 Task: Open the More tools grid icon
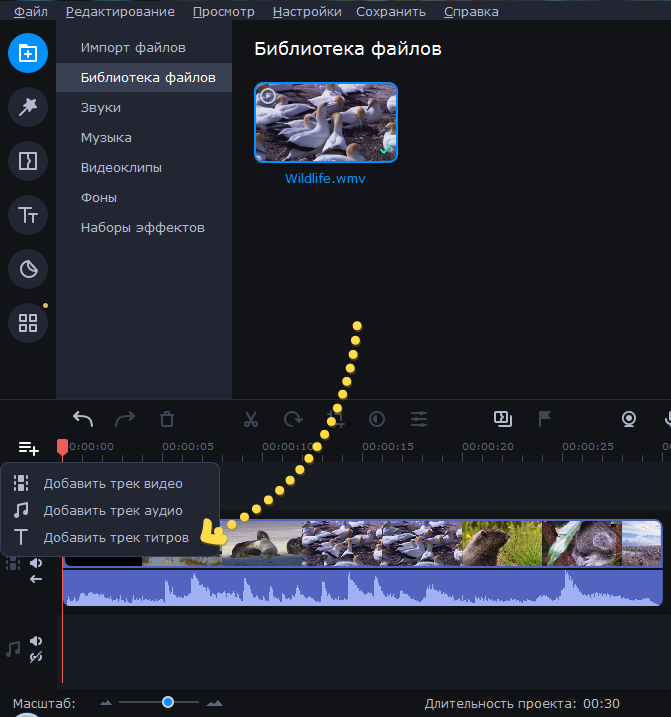(x=27, y=322)
